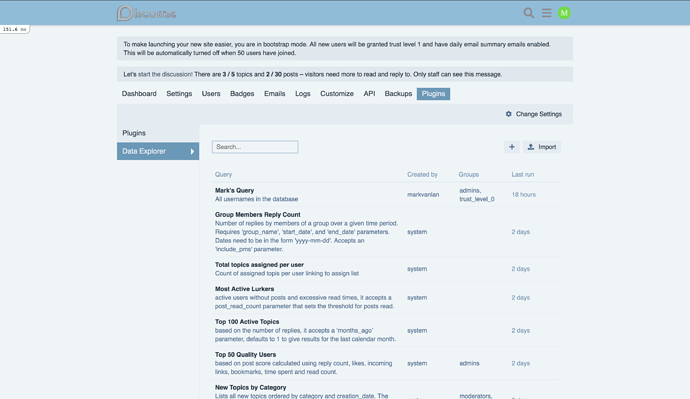Open the Most Active Lurkers query
Image resolution: width=690 pixels, height=399 pixels.
tap(245, 289)
